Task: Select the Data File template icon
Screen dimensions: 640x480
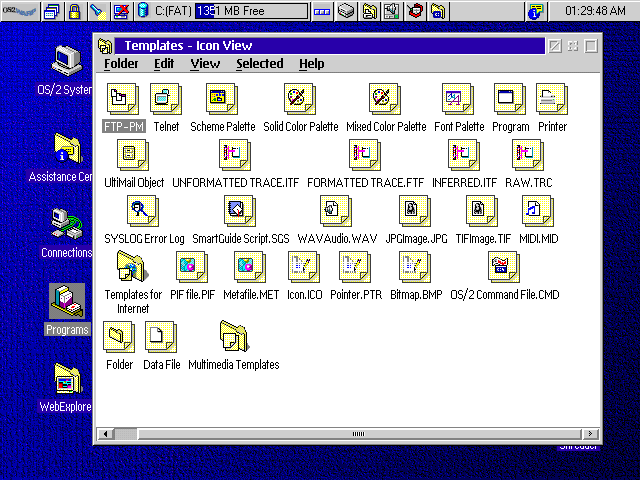Action: [x=161, y=337]
